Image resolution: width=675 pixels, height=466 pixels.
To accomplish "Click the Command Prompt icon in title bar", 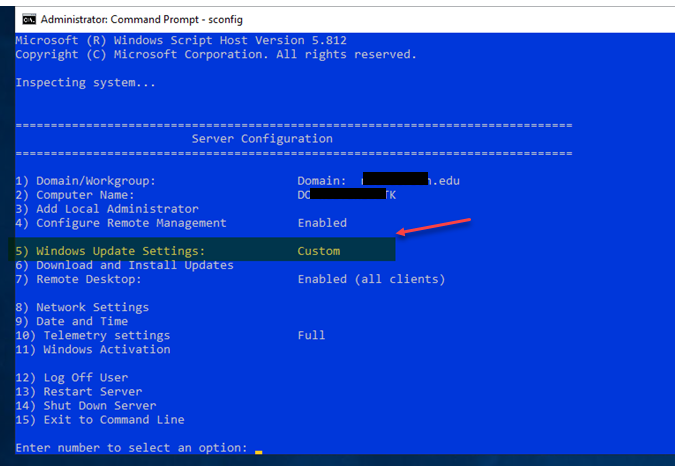I will [29, 19].
